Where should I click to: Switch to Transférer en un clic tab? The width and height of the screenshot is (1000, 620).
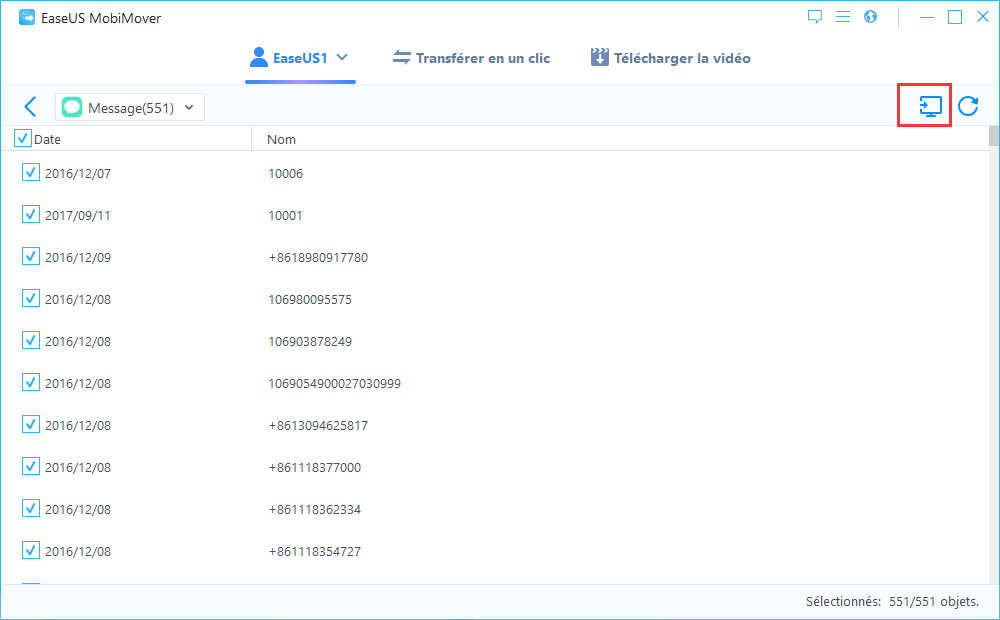coord(471,58)
